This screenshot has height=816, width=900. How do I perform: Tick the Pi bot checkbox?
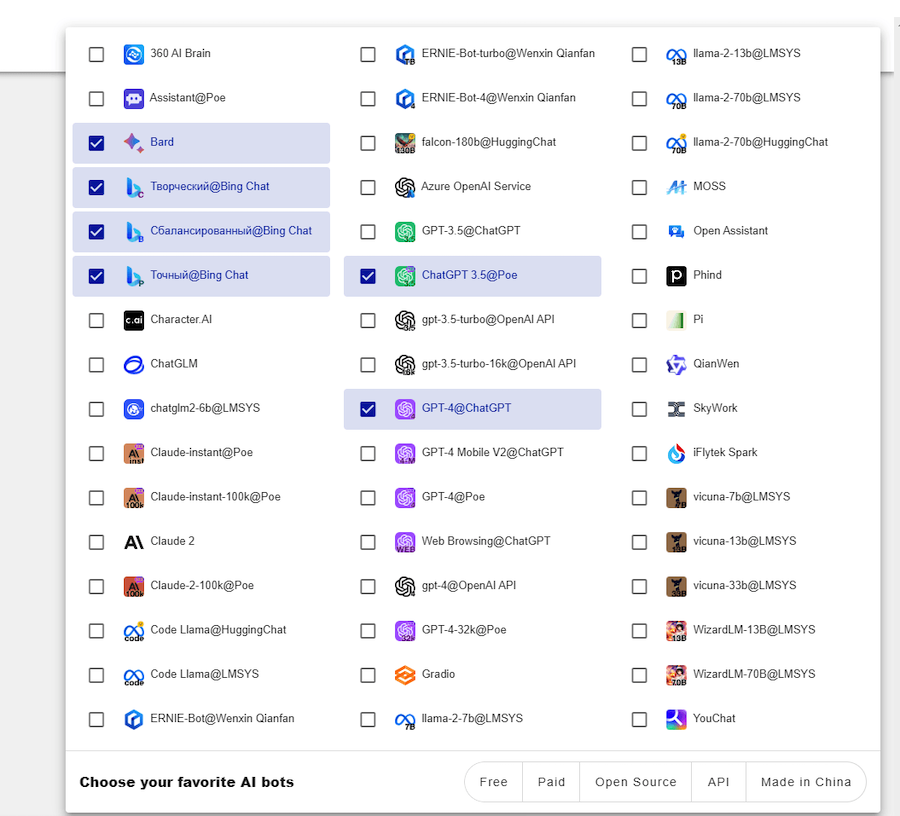639,320
